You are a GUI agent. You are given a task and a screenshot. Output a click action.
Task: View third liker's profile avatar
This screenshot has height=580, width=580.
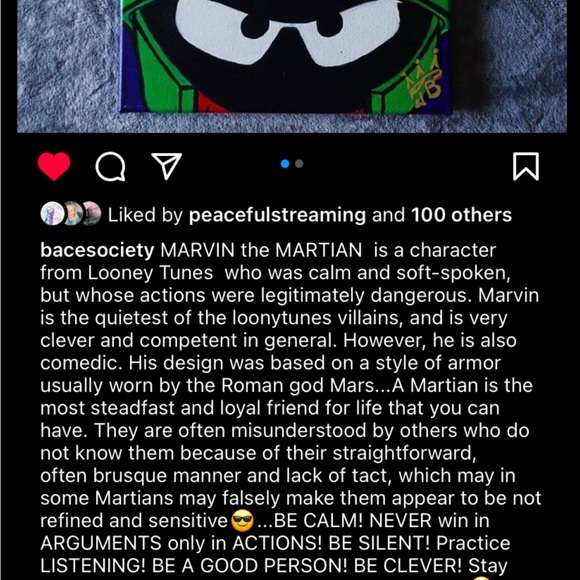coord(92,214)
